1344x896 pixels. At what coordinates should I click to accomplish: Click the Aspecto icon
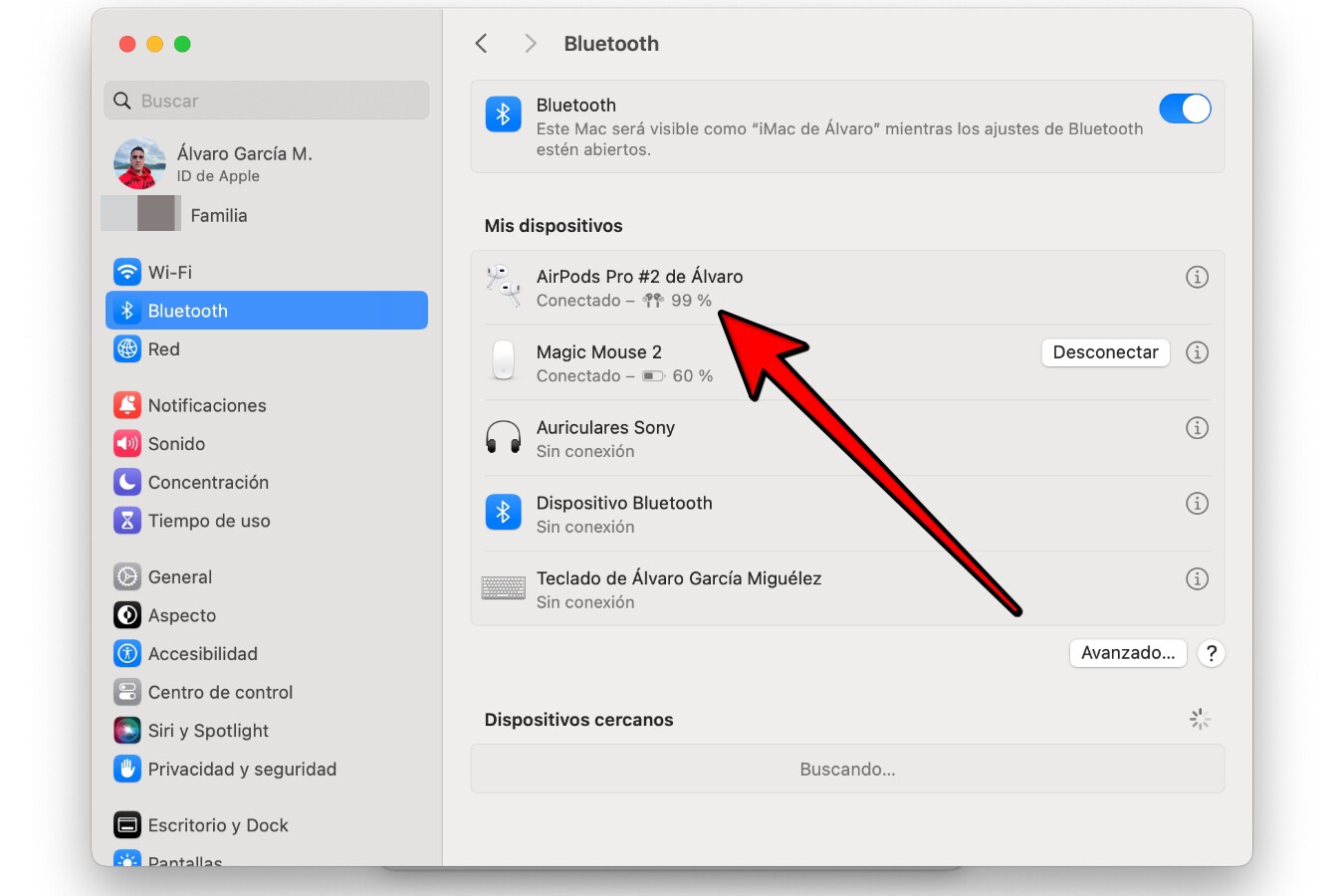point(127,615)
